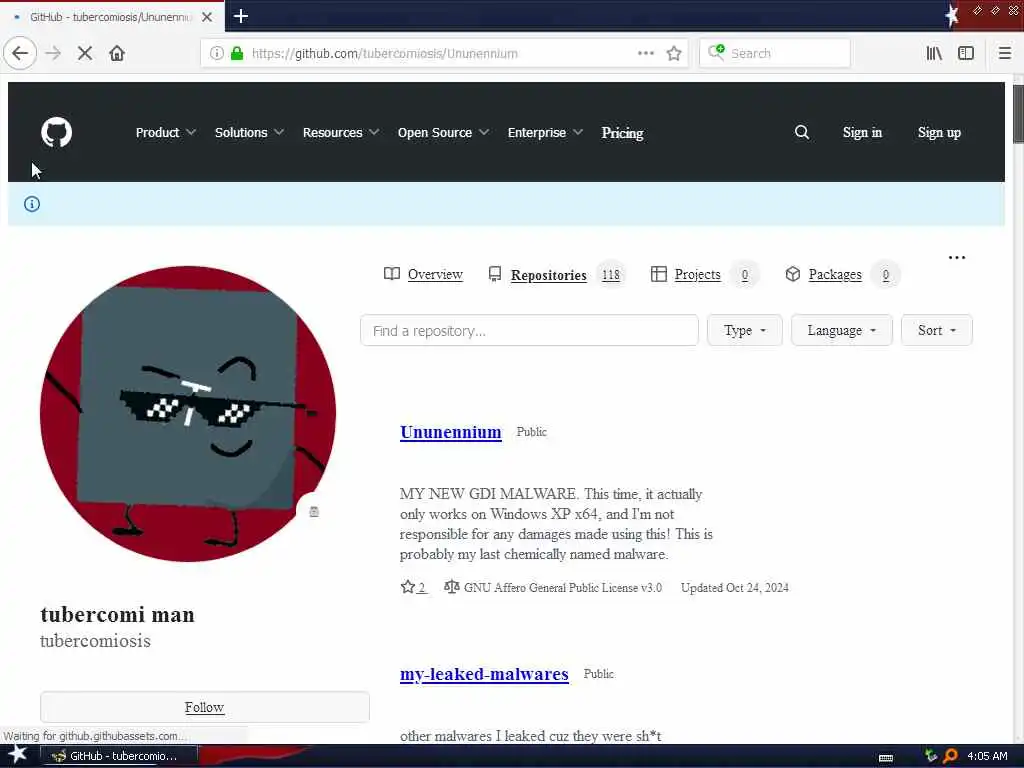Expand the Enterprise navigation dropdown

pyautogui.click(x=545, y=133)
